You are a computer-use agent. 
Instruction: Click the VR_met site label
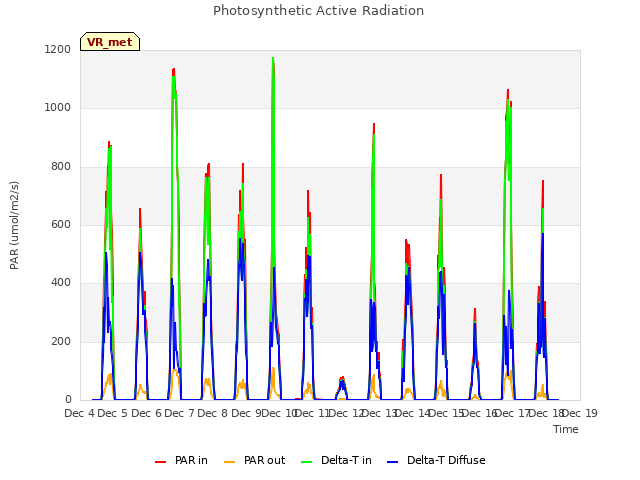click(110, 42)
